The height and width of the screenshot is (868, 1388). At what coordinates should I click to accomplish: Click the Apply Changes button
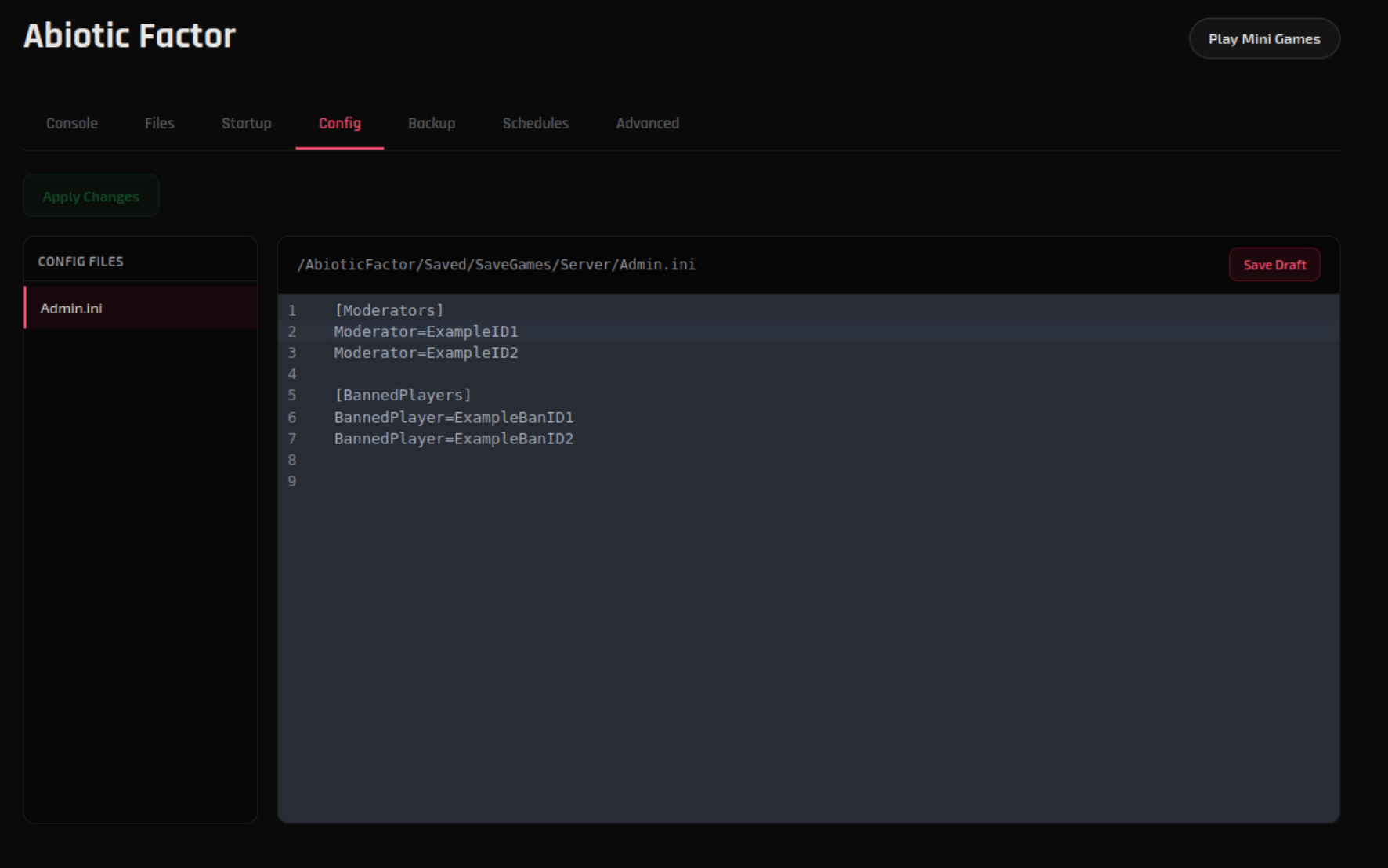tap(91, 196)
